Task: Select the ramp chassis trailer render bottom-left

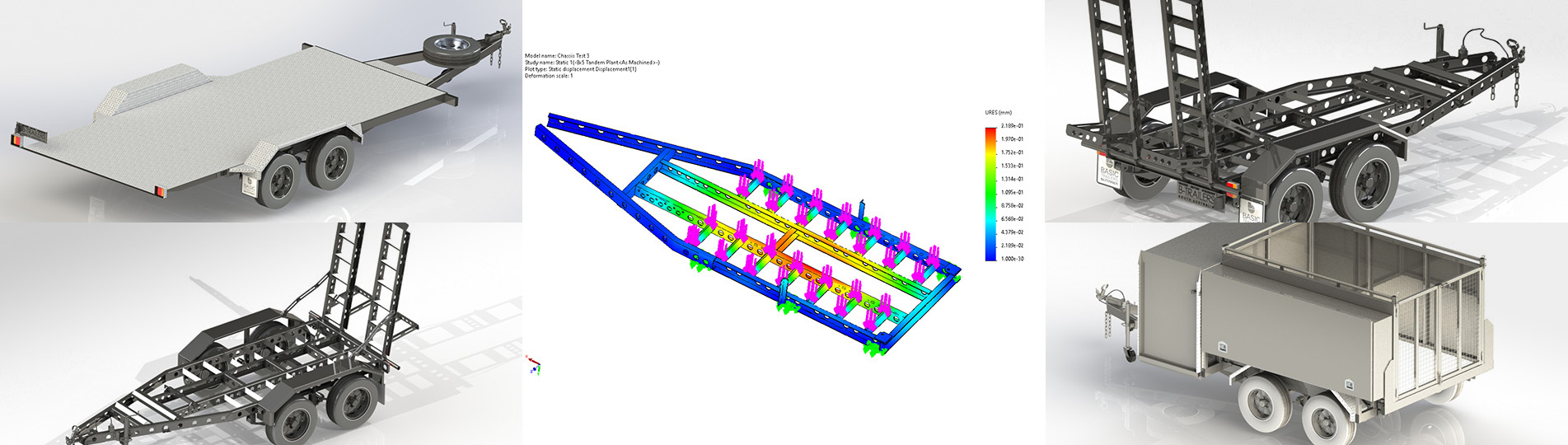Action: 261,334
